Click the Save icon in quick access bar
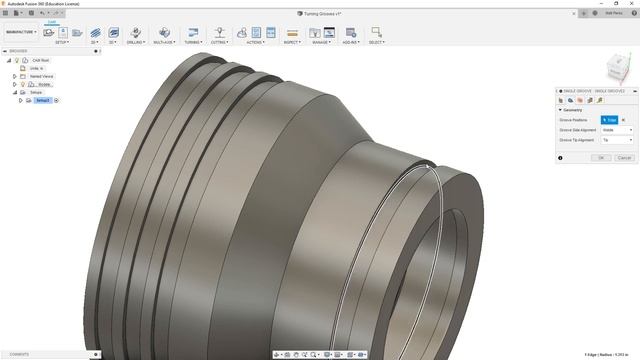 click(31, 13)
